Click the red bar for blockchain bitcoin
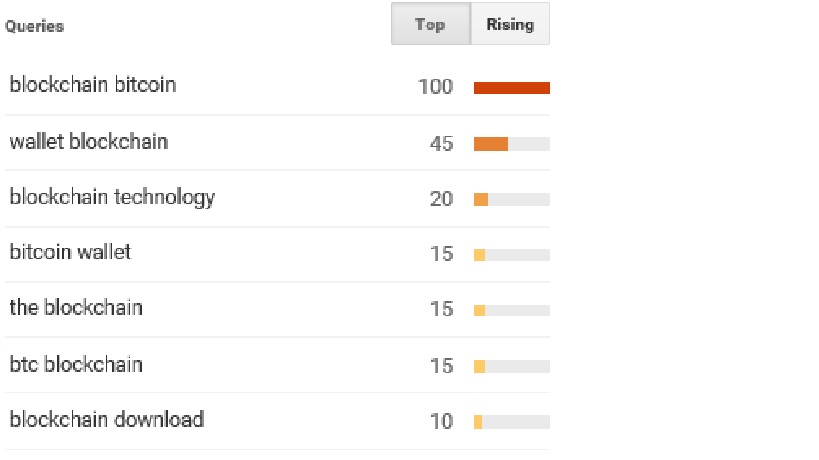819x460 pixels. pyautogui.click(x=512, y=88)
